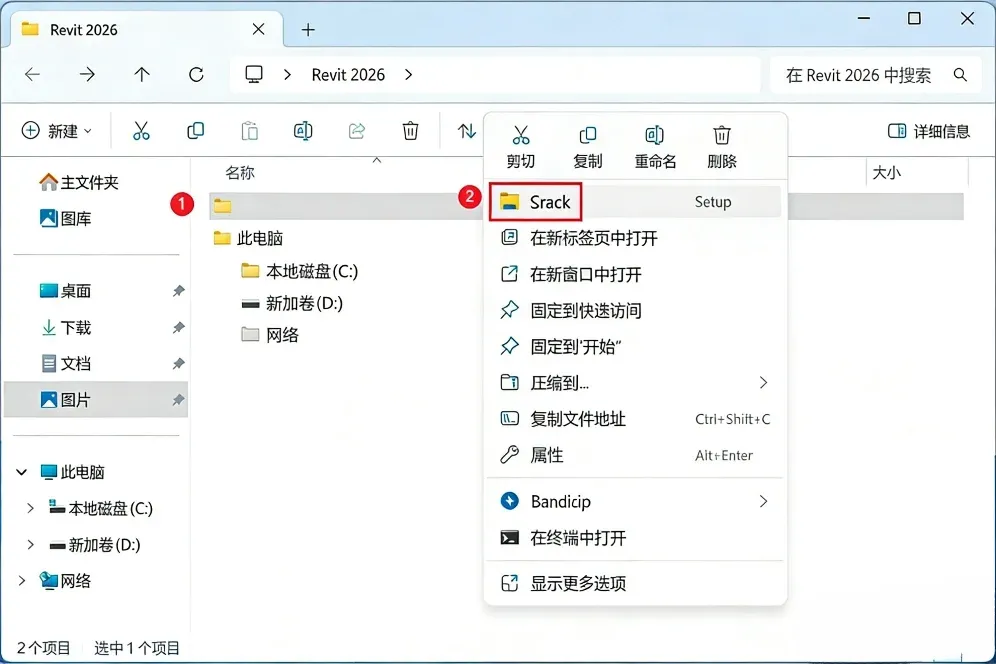Unpin 下载 using its pin icon
This screenshot has height=664, width=996.
click(x=178, y=328)
